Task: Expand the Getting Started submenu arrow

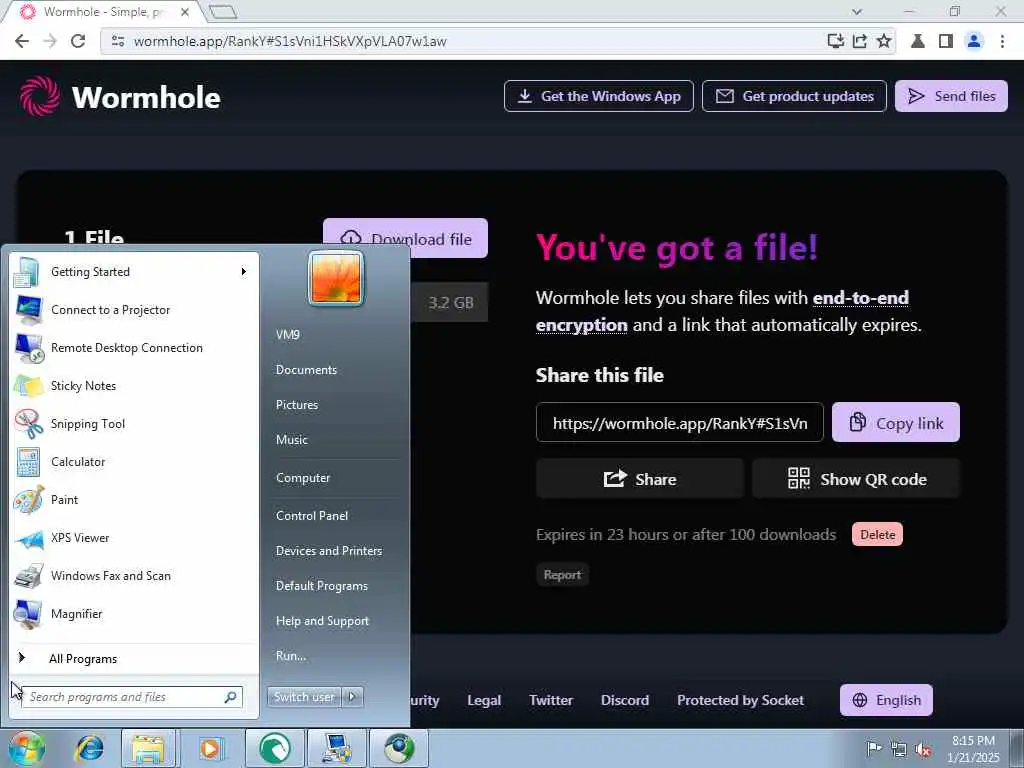Action: coord(244,272)
